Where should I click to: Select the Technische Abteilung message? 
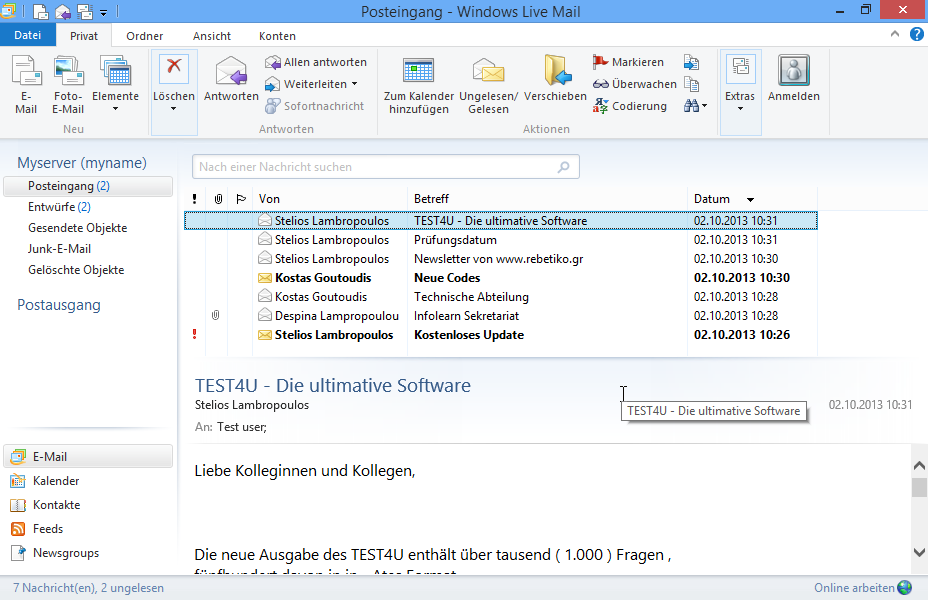[501, 297]
